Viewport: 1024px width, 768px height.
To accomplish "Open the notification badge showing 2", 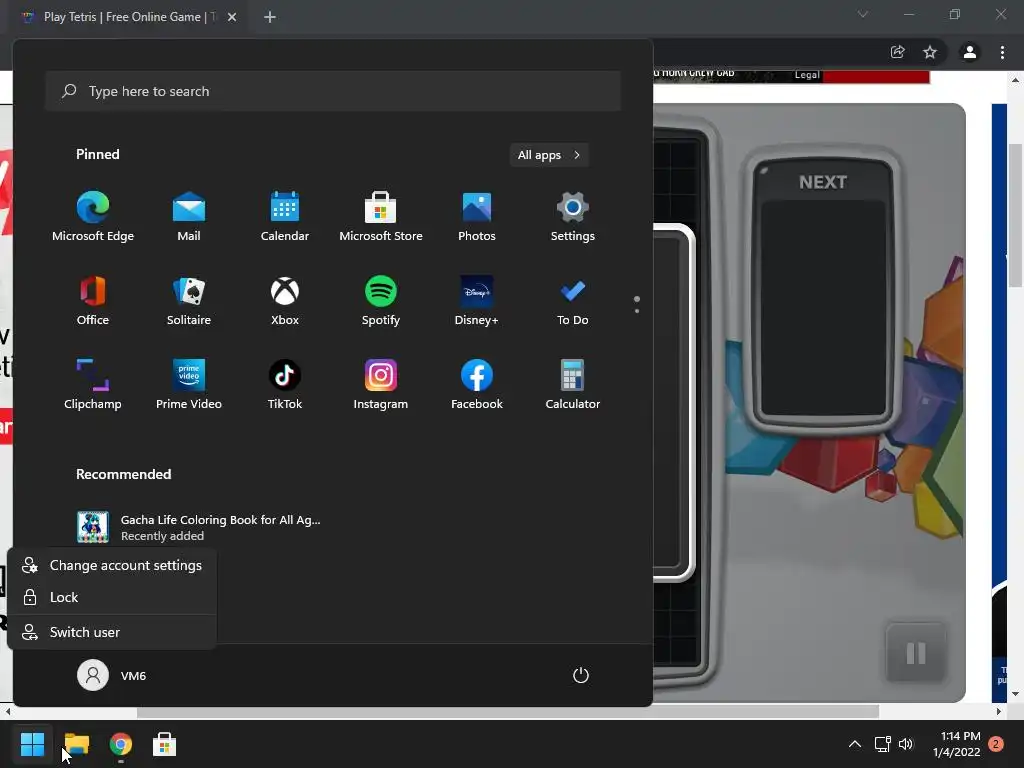I will tap(996, 744).
